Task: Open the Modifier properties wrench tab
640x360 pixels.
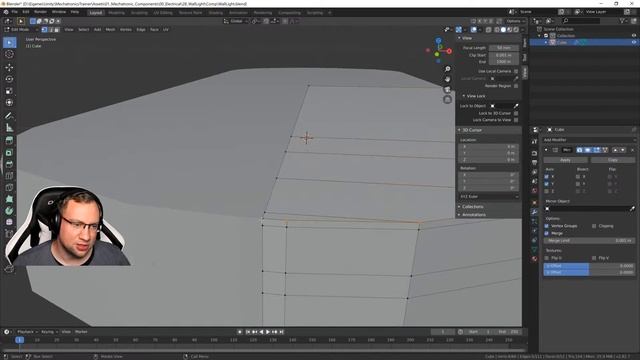Action: 534,212
